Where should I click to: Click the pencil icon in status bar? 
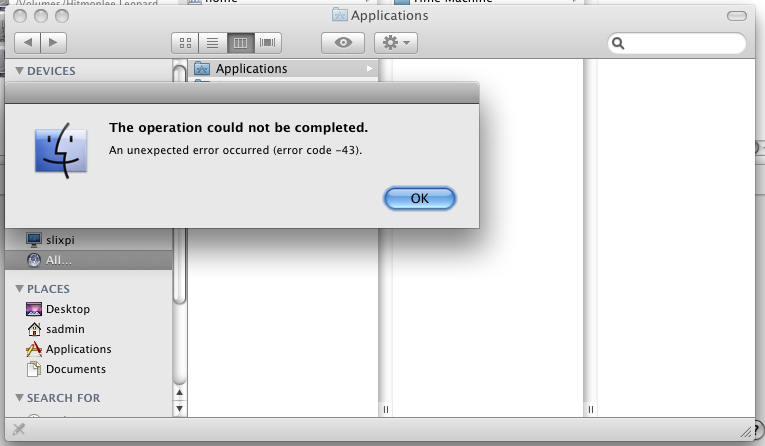click(x=19, y=429)
